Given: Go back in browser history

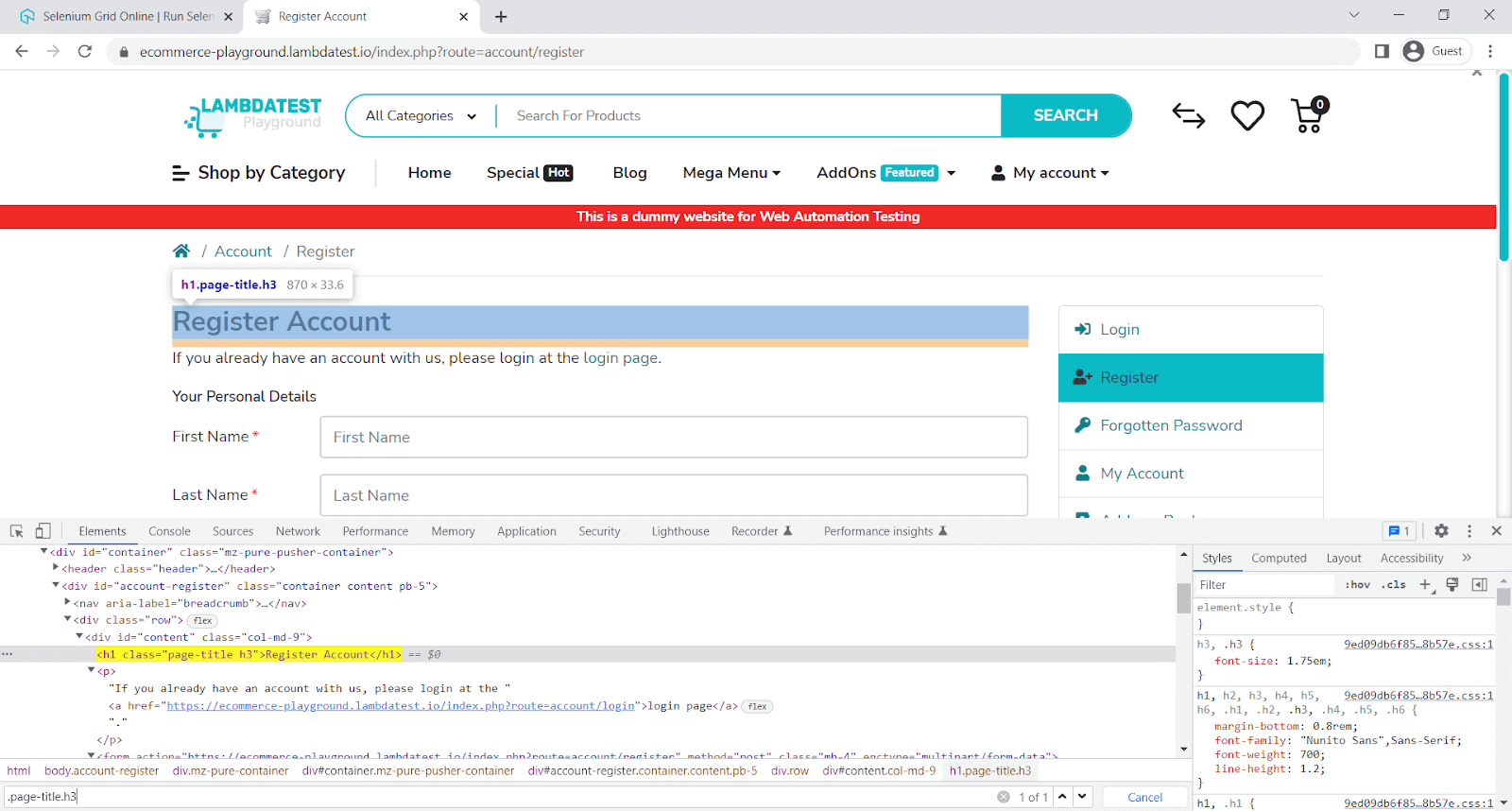Looking at the screenshot, I should coord(22,51).
